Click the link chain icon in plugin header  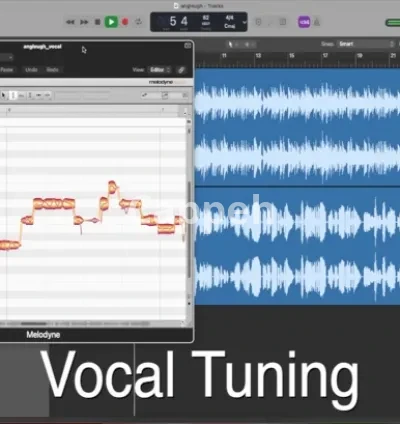(181, 70)
